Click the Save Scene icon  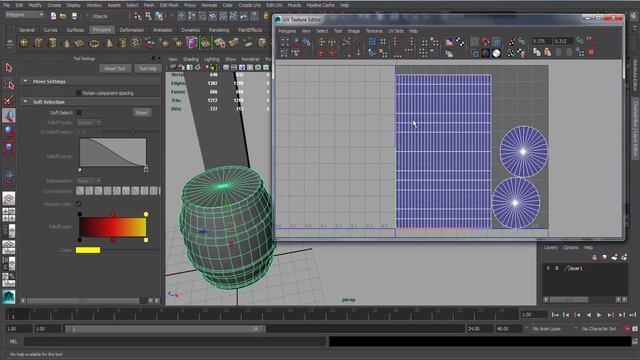coord(74,16)
